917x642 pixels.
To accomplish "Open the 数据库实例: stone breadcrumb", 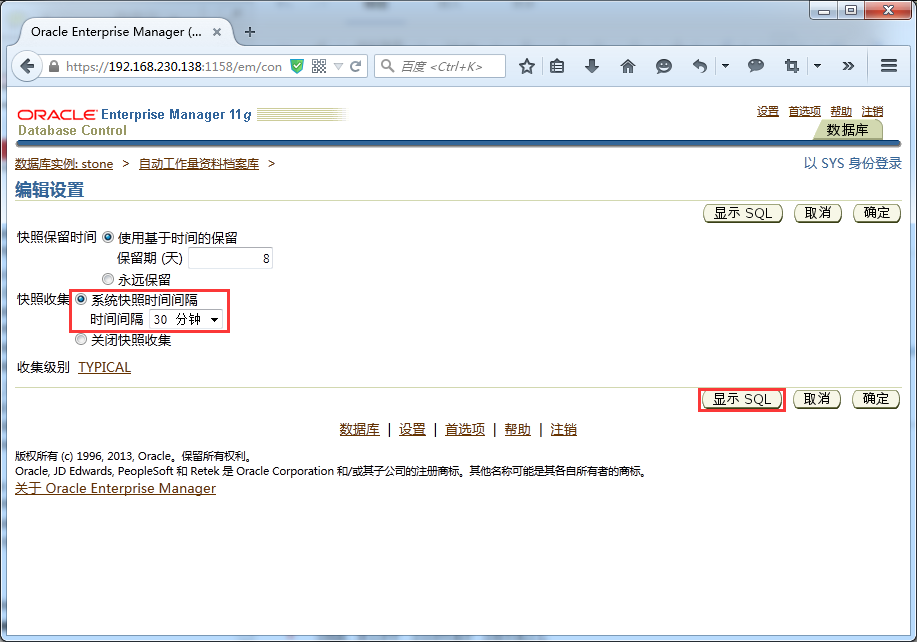I will coord(64,164).
